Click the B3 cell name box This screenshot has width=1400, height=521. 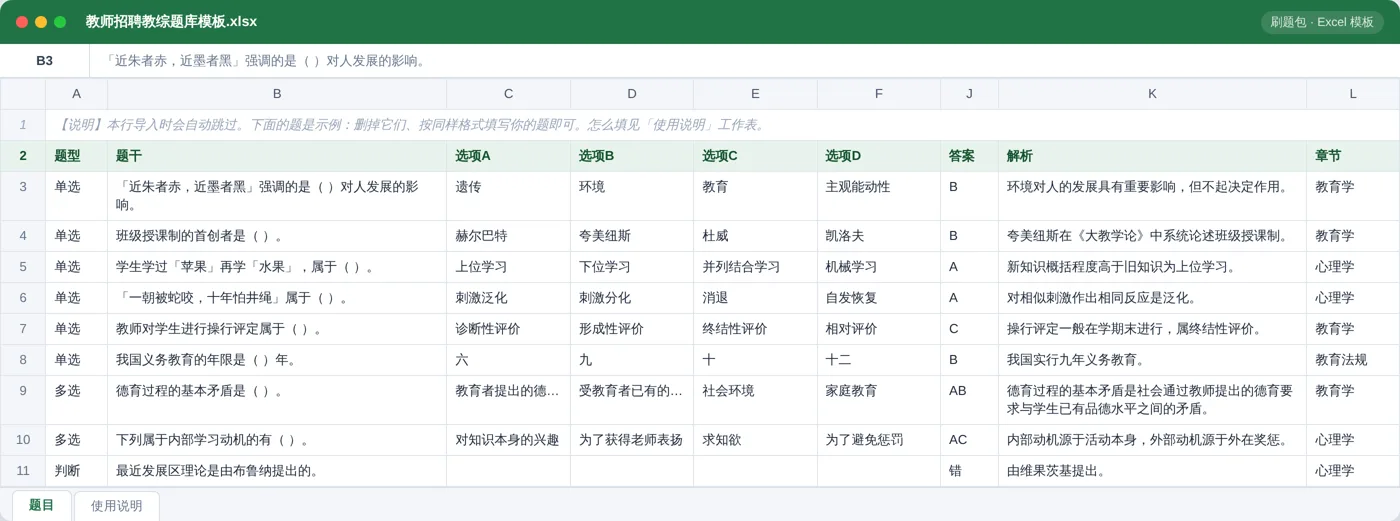click(x=45, y=60)
